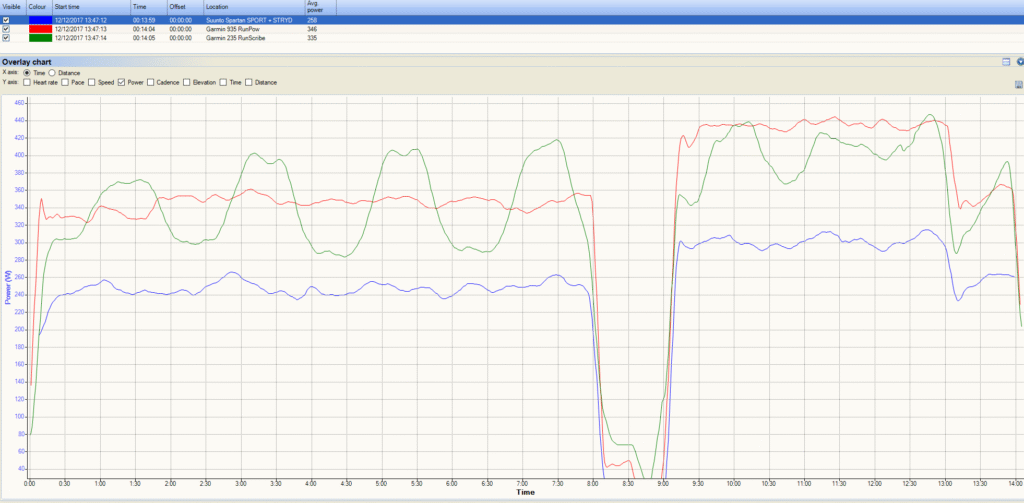The image size is (1024, 503).
Task: Select Time radio button for X axis
Action: [27, 73]
